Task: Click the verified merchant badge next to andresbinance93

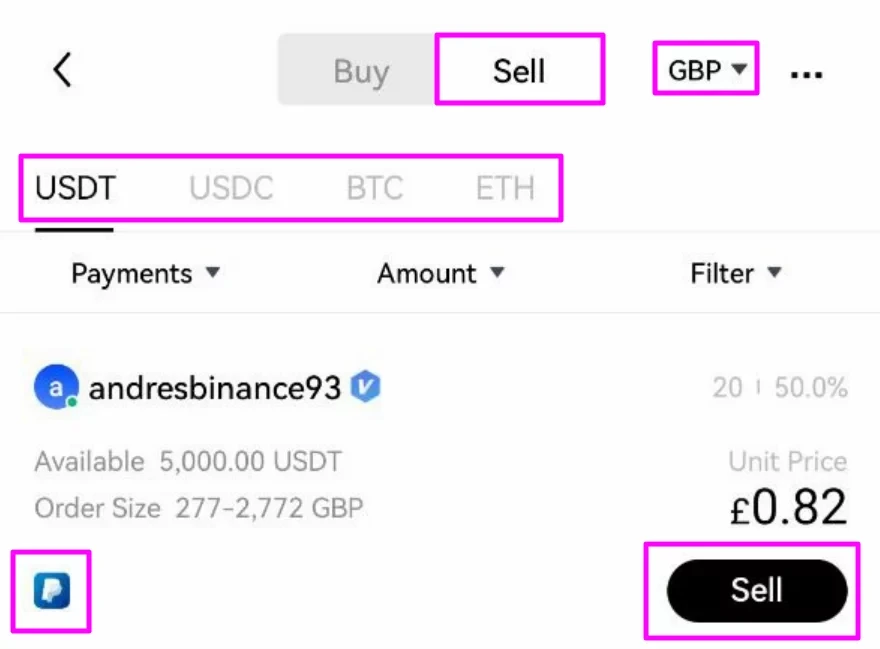Action: (x=365, y=388)
